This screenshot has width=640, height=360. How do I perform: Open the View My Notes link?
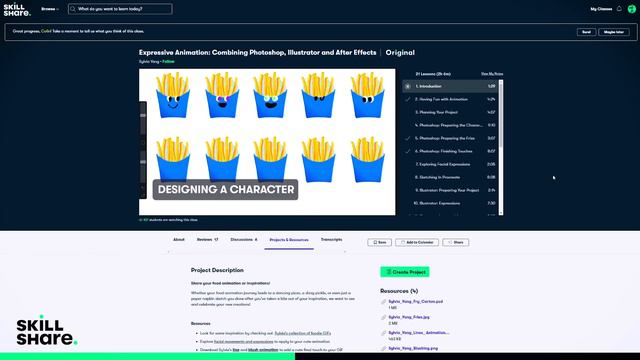pos(492,74)
